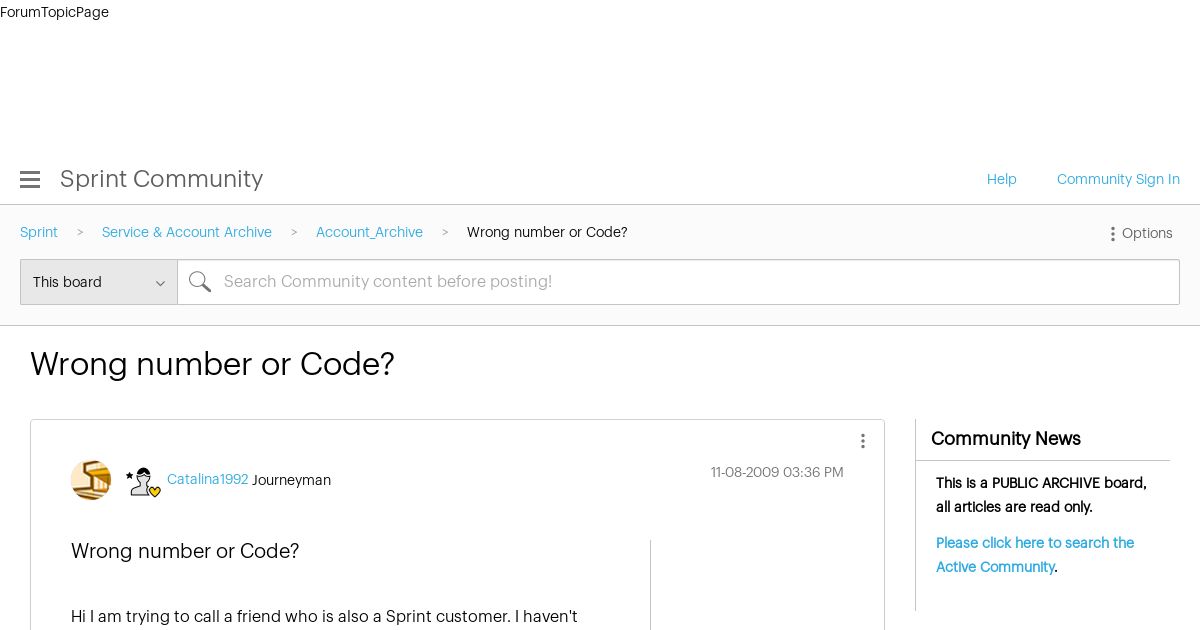The image size is (1200, 630).
Task: Open the Help link
Action: (1002, 179)
